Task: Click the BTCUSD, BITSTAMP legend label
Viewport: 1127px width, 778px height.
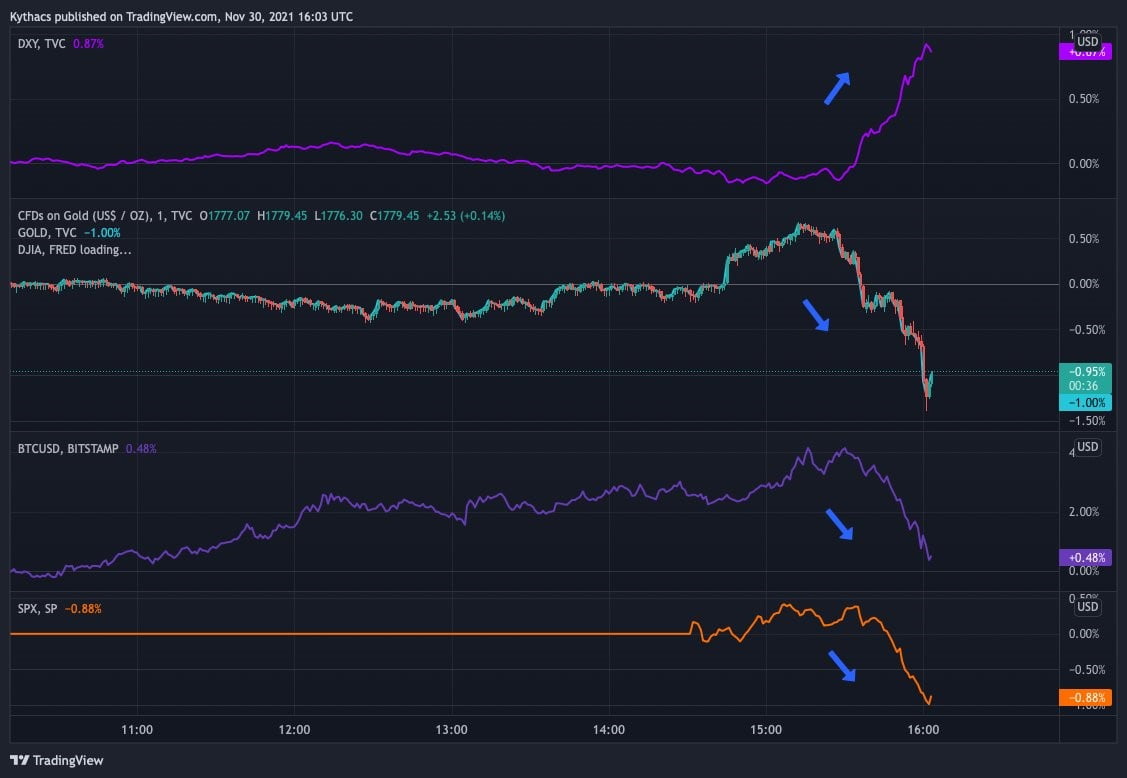Action: (68, 449)
